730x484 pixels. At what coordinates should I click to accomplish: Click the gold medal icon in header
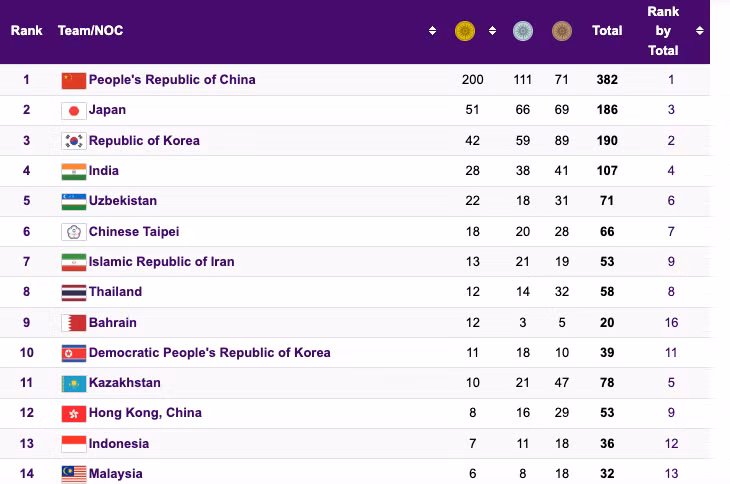(464, 31)
